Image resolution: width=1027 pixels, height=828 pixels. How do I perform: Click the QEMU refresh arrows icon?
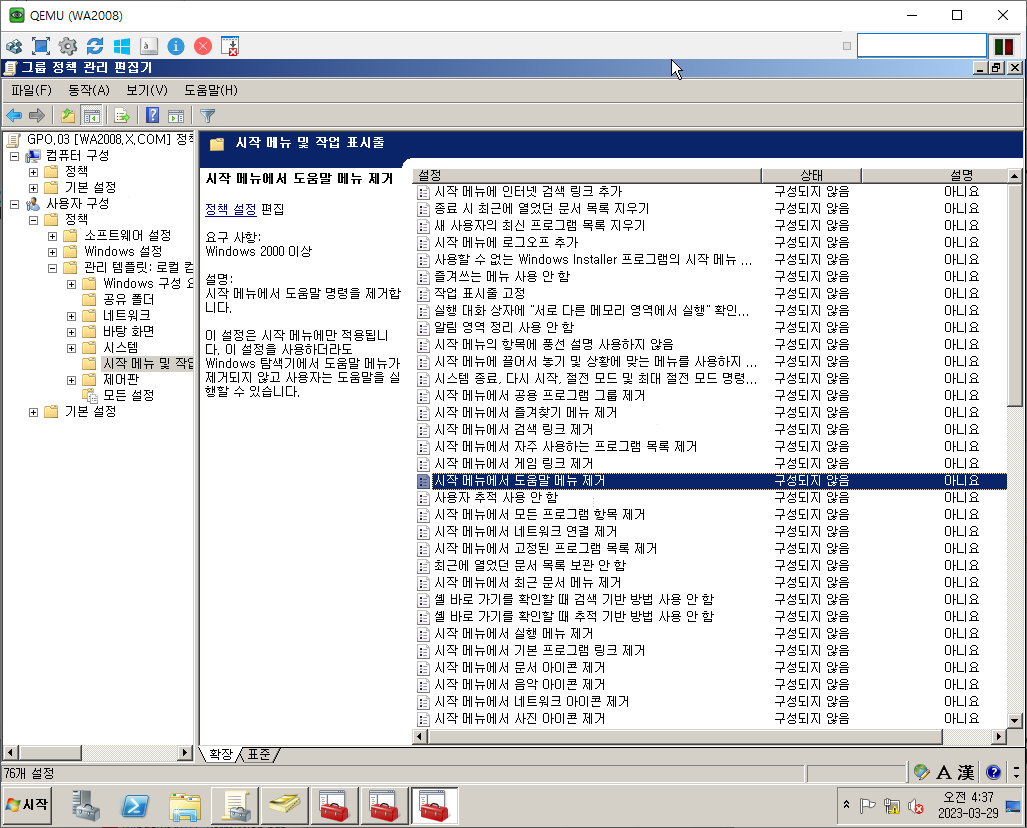(x=95, y=46)
